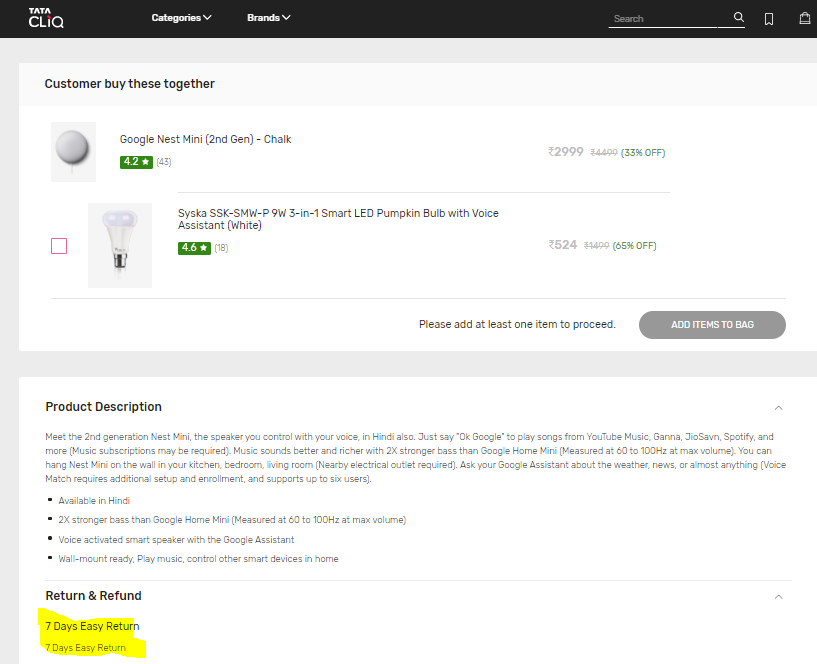The image size is (817, 664).
Task: Click 'Voice activated smart speaker' bullet text
Action: 176,540
